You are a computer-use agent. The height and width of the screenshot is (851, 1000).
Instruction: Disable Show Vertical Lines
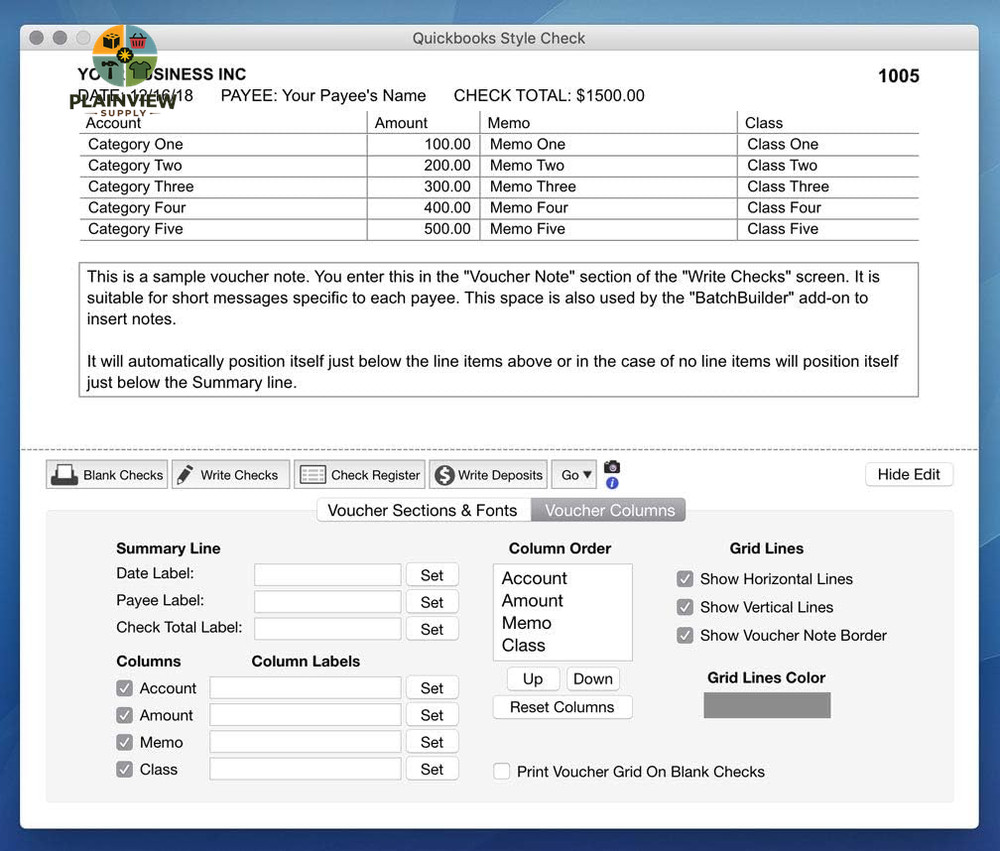click(x=685, y=607)
